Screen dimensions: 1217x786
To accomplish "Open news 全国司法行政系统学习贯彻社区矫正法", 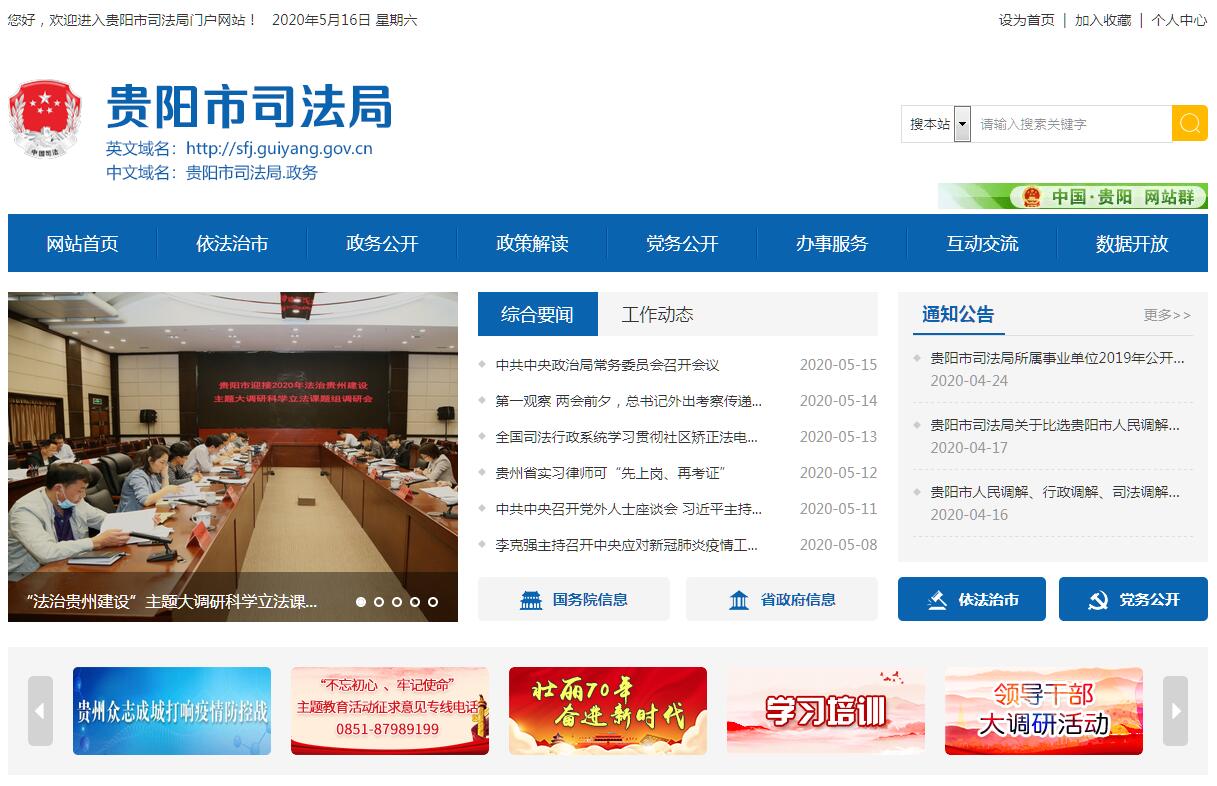I will click(x=627, y=437).
